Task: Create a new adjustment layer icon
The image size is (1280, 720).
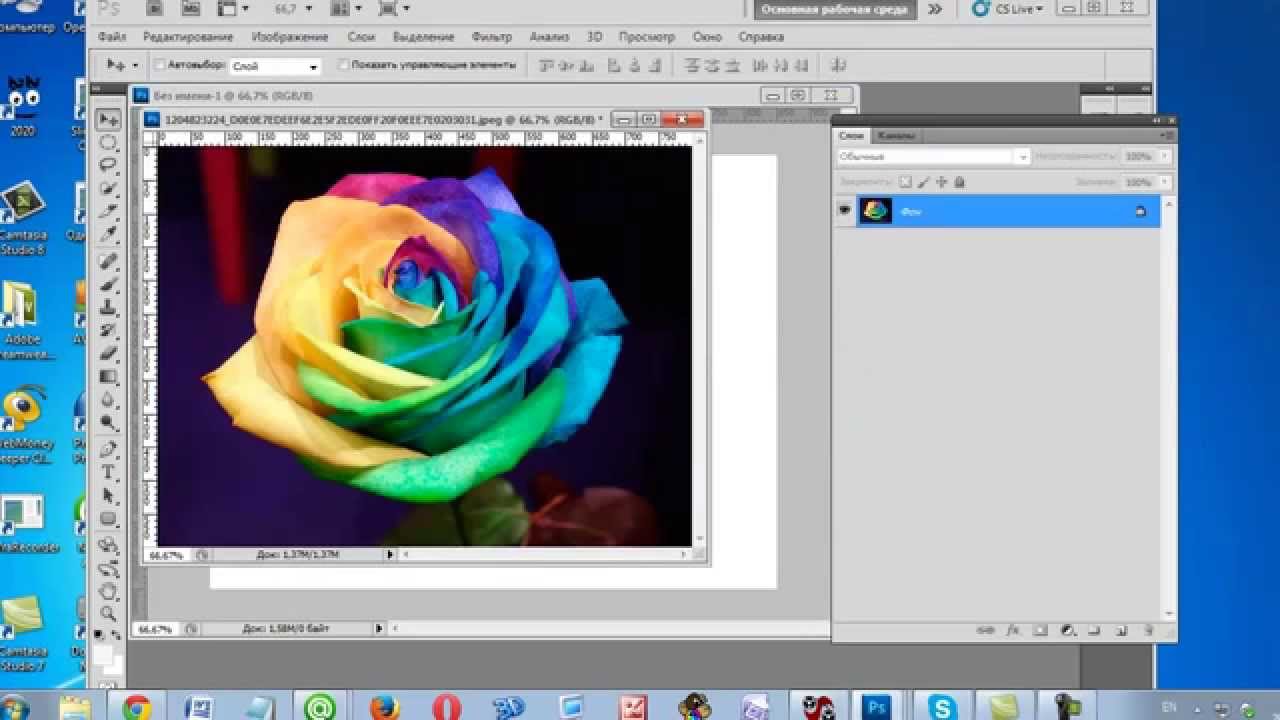Action: tap(1066, 631)
